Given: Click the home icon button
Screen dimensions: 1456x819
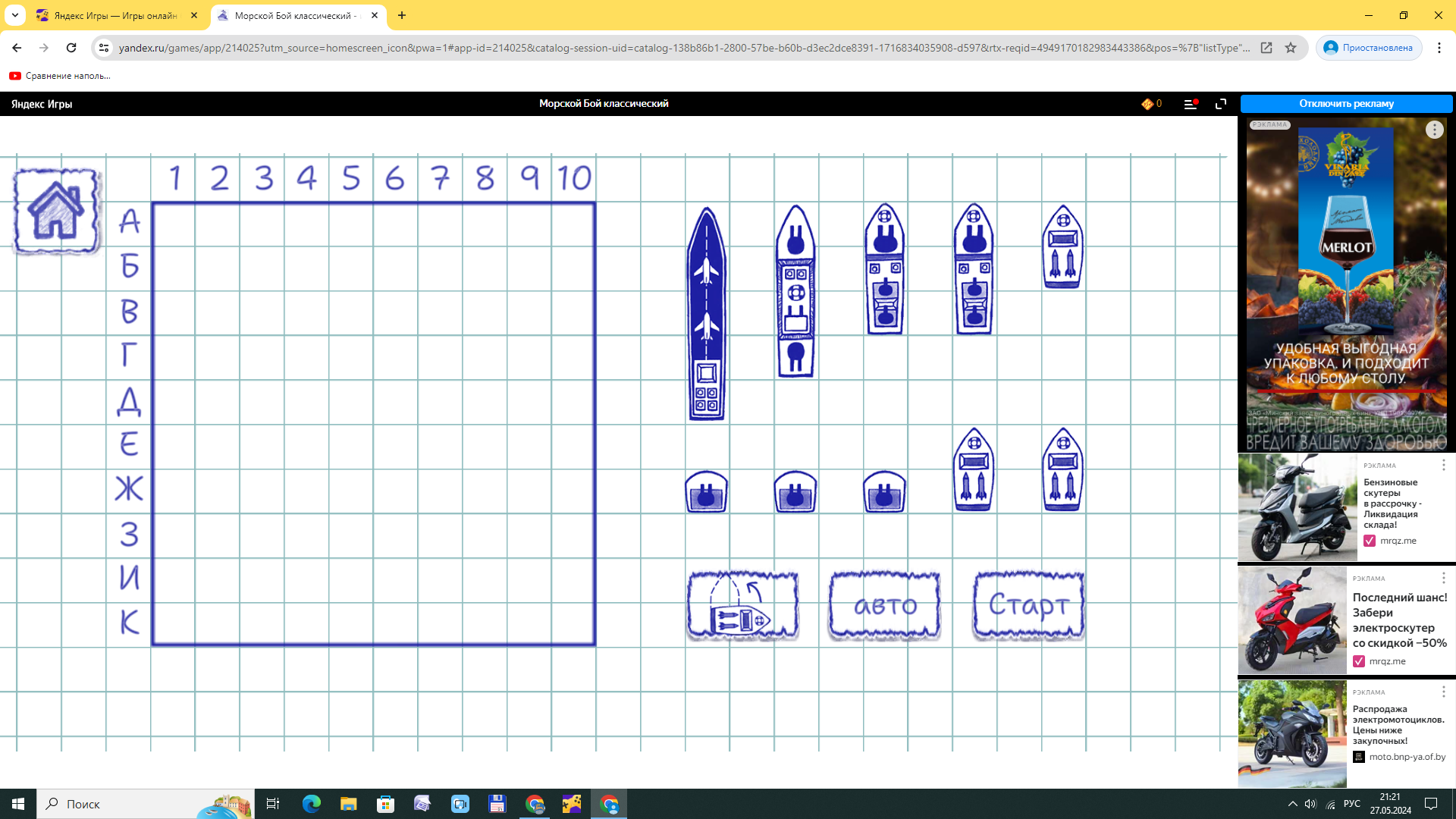Looking at the screenshot, I should tap(56, 211).
